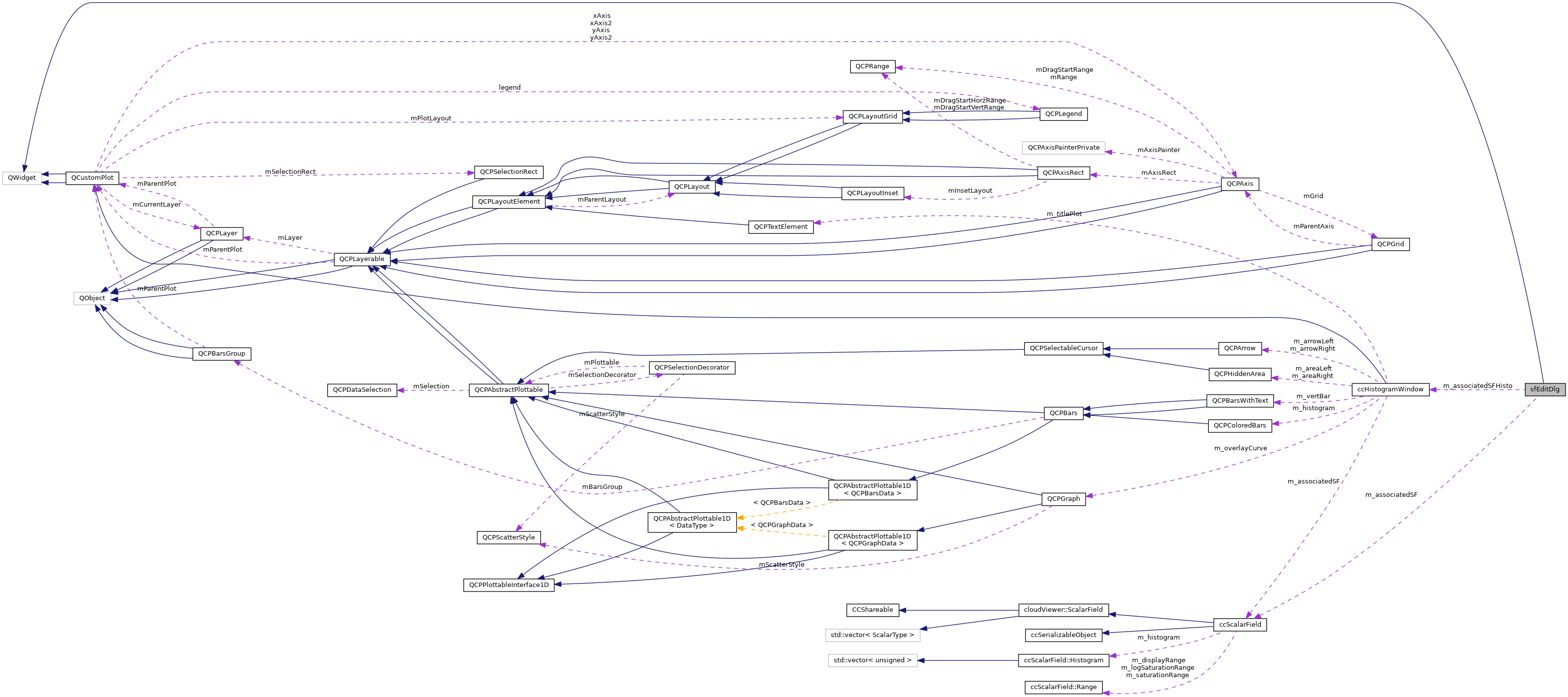Open the QCPGraph class documentation
Screen dimensions: 1568x697
coord(1065,499)
